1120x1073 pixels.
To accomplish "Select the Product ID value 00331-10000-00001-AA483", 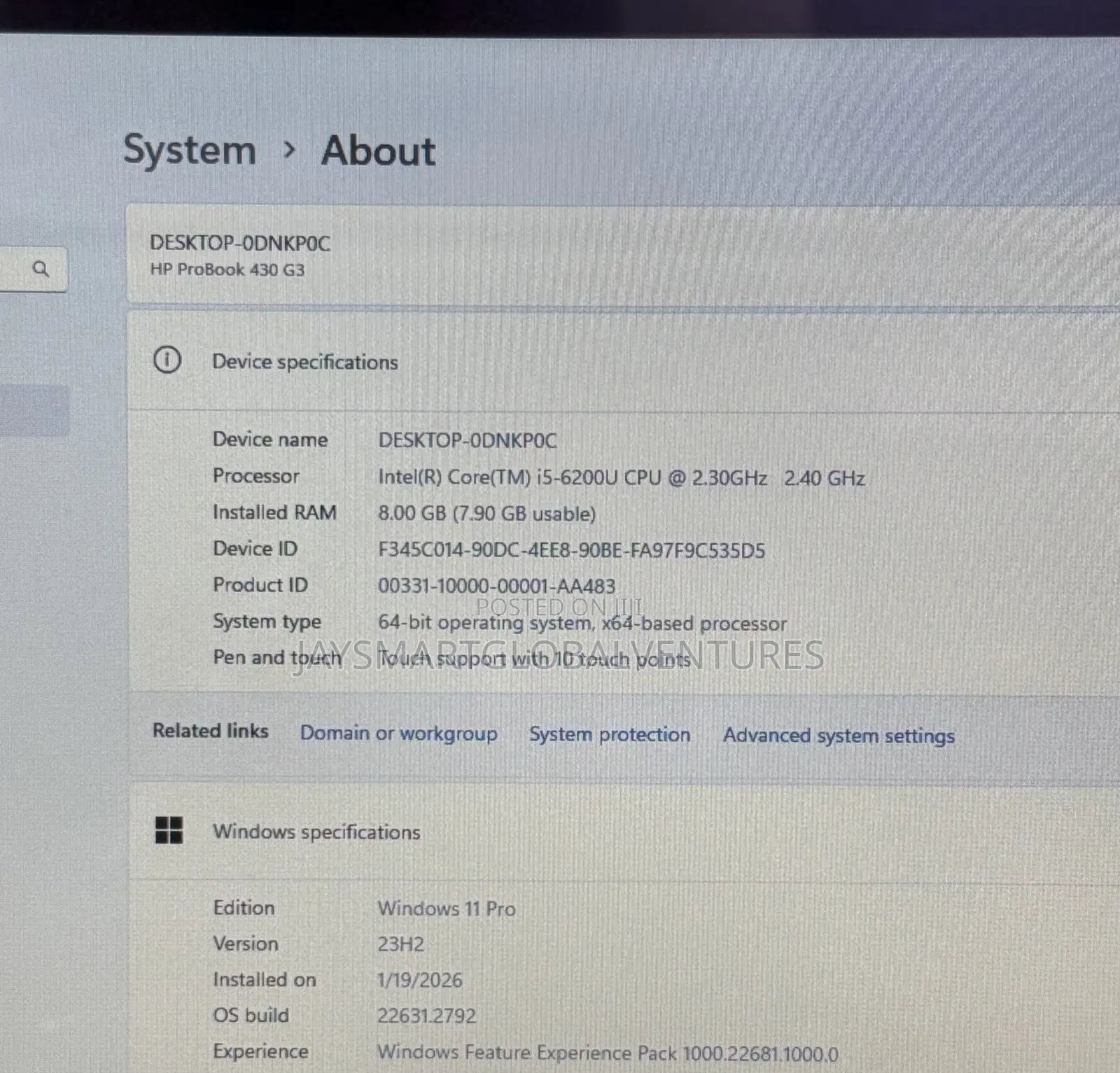I will pyautogui.click(x=497, y=586).
